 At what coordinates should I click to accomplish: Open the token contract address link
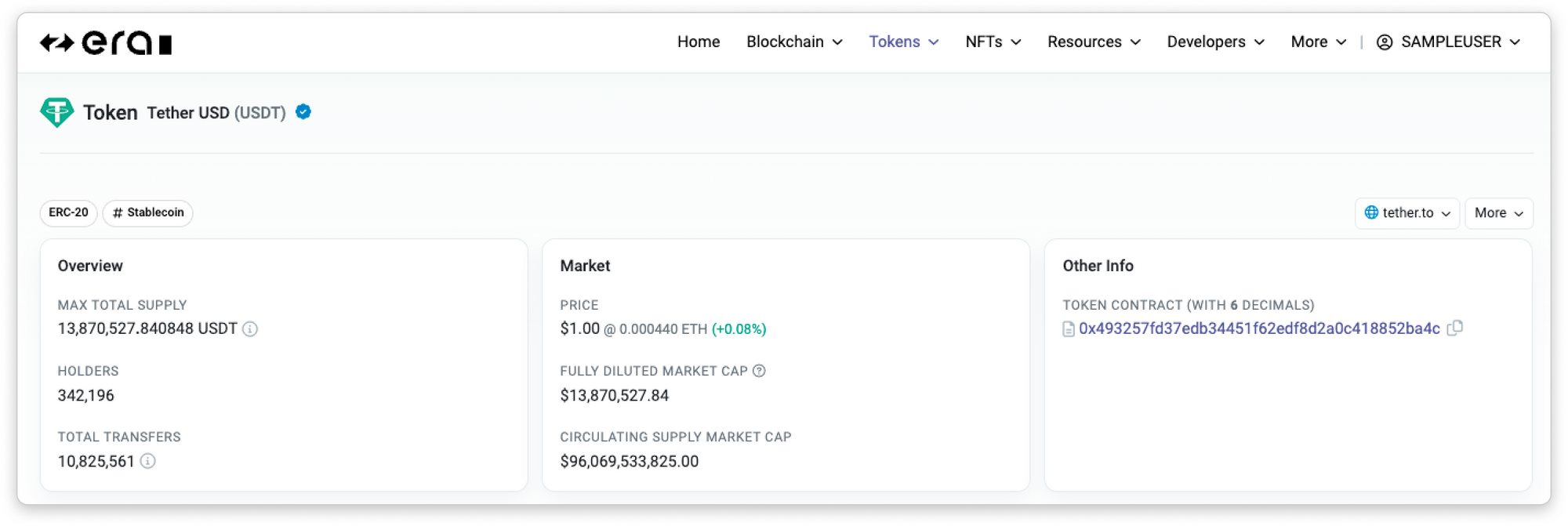coord(1259,328)
